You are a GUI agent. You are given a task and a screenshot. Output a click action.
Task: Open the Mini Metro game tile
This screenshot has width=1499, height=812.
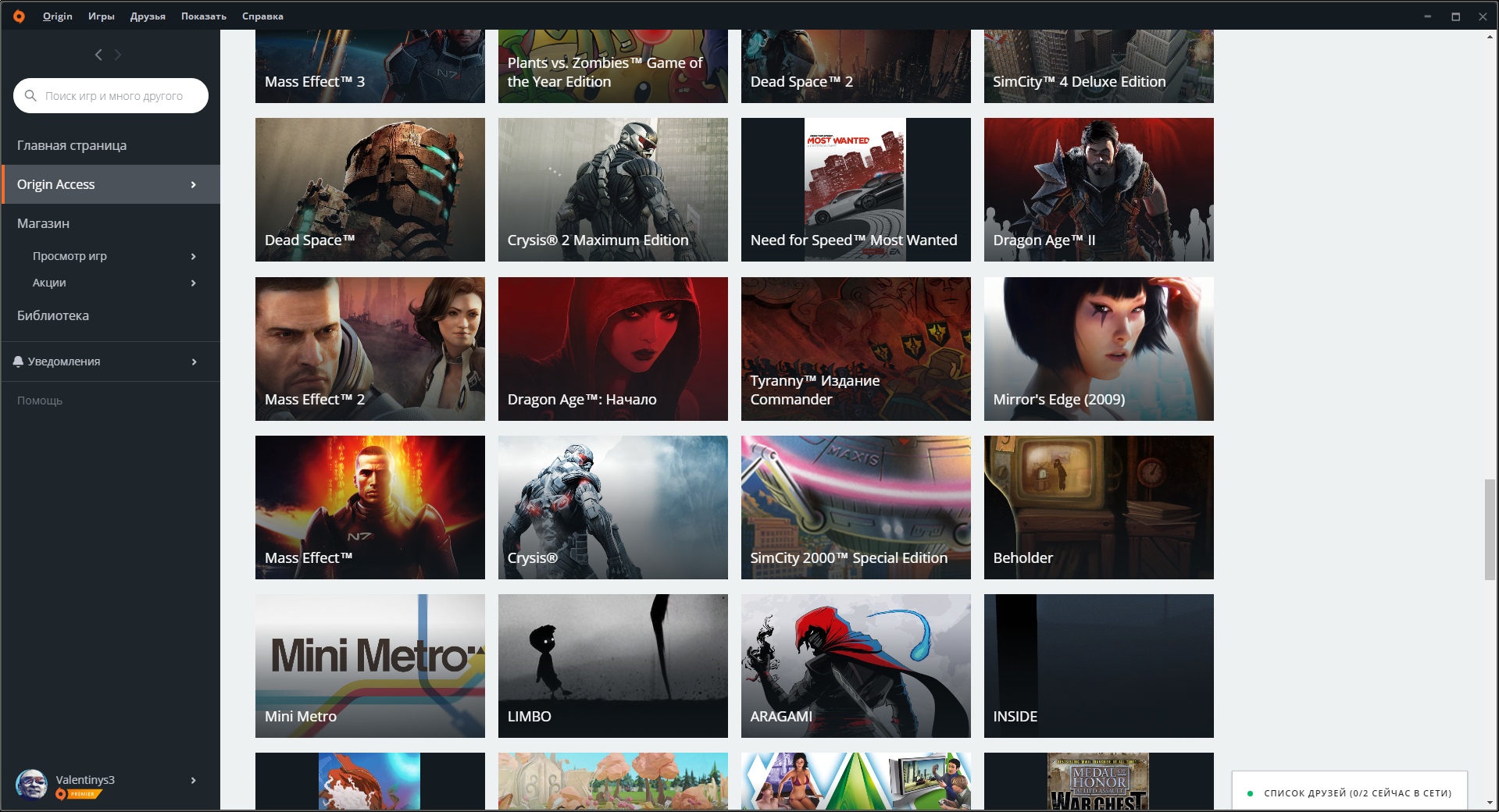[x=370, y=666]
